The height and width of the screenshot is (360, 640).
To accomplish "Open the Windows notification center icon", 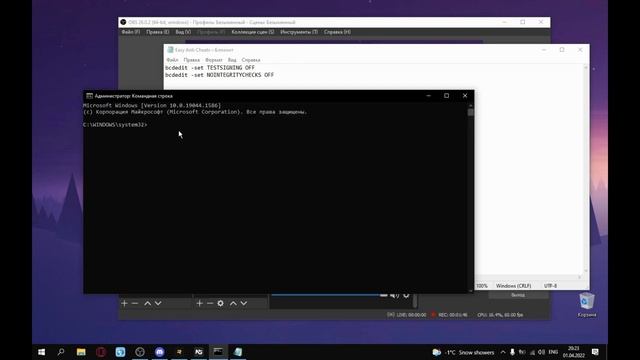I will click(x=596, y=352).
